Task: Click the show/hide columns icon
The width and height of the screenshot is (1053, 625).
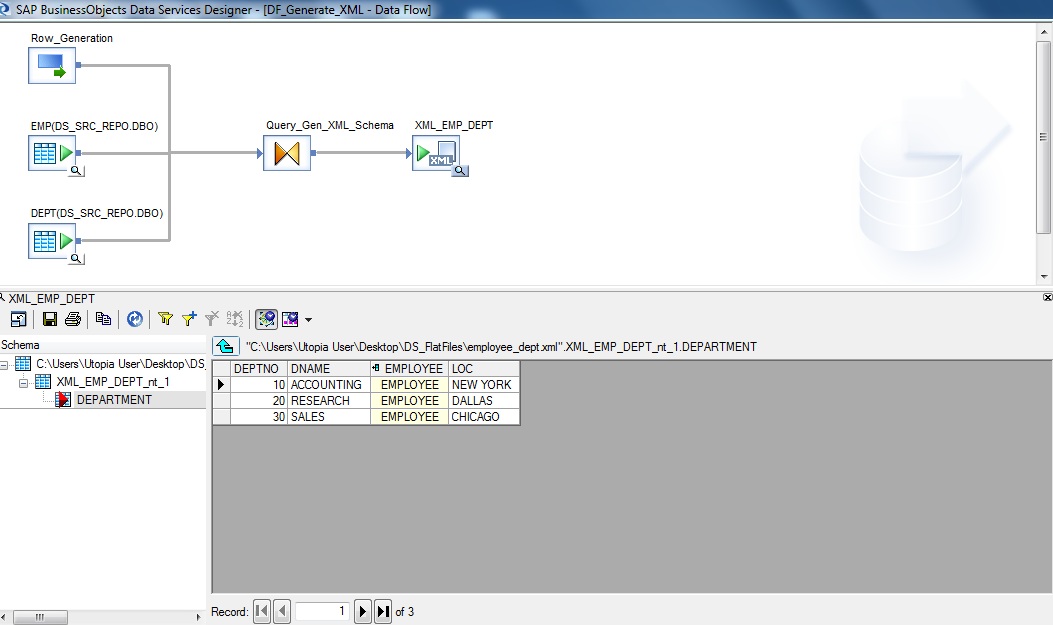Action: 290,319
